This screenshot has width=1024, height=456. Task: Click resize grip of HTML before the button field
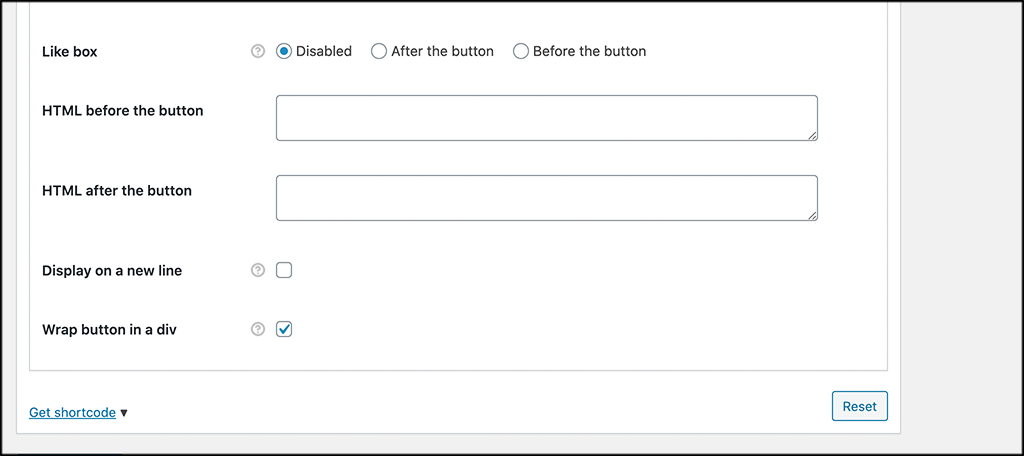tap(812, 135)
